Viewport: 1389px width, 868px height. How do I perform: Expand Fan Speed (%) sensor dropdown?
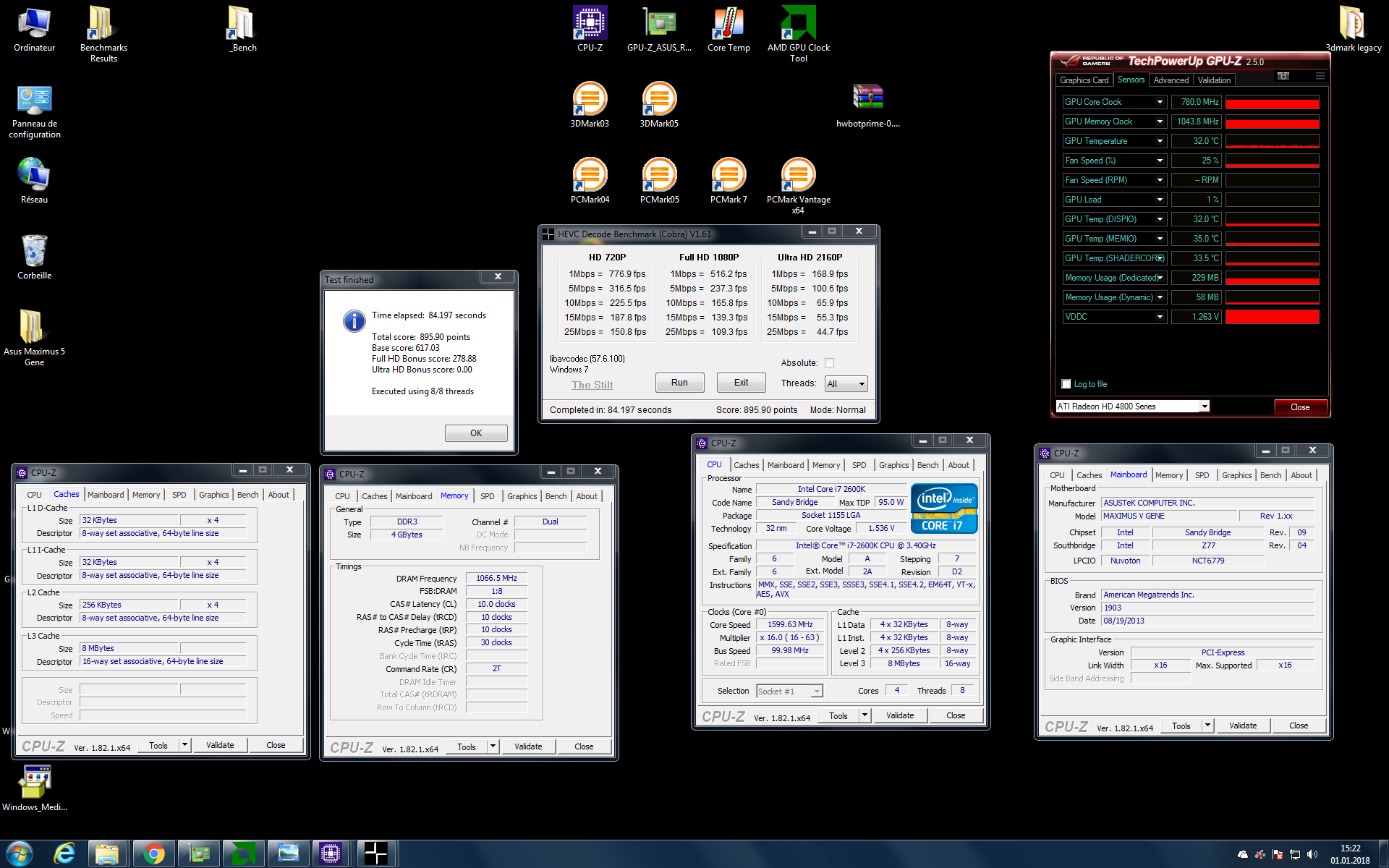click(x=1160, y=161)
